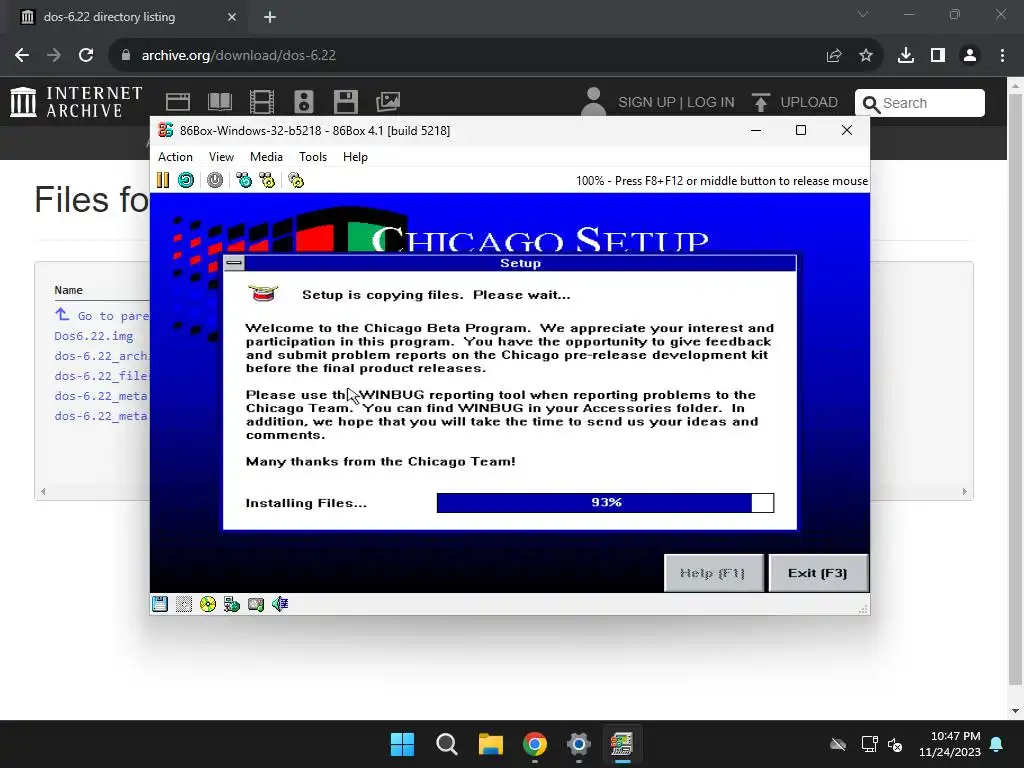The height and width of the screenshot is (768, 1024).
Task: Click the notification bell in system tray
Action: tap(997, 744)
